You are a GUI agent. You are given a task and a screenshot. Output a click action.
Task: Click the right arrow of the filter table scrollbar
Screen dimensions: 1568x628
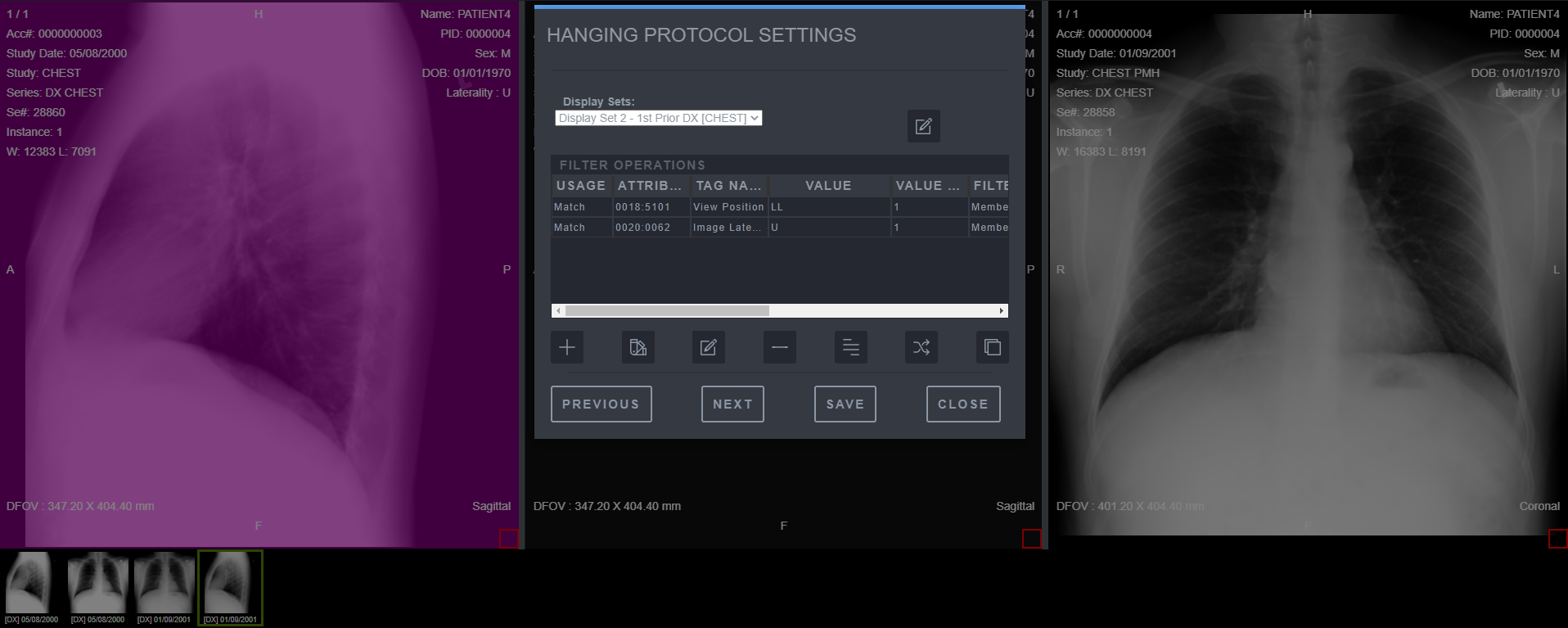1001,311
